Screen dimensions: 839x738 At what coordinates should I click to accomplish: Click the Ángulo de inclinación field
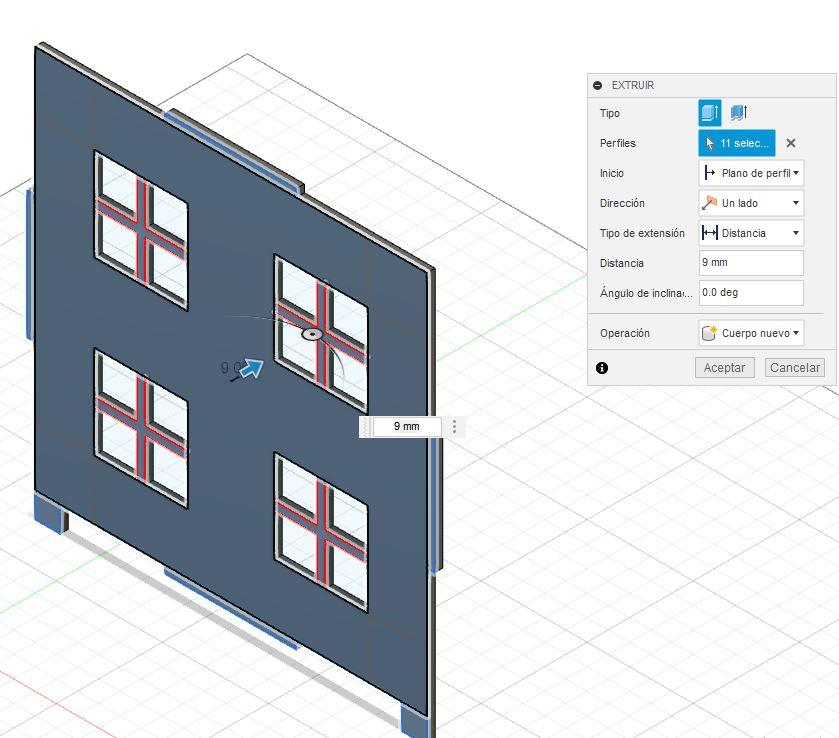[x=751, y=293]
